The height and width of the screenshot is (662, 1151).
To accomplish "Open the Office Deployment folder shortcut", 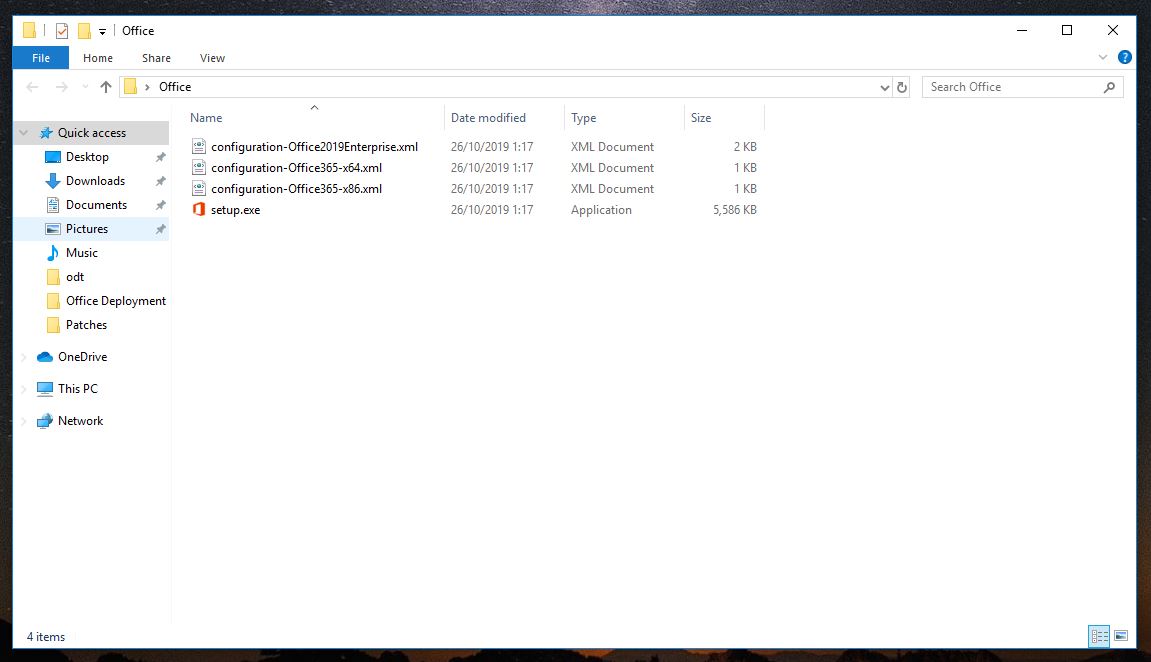I will (x=116, y=301).
